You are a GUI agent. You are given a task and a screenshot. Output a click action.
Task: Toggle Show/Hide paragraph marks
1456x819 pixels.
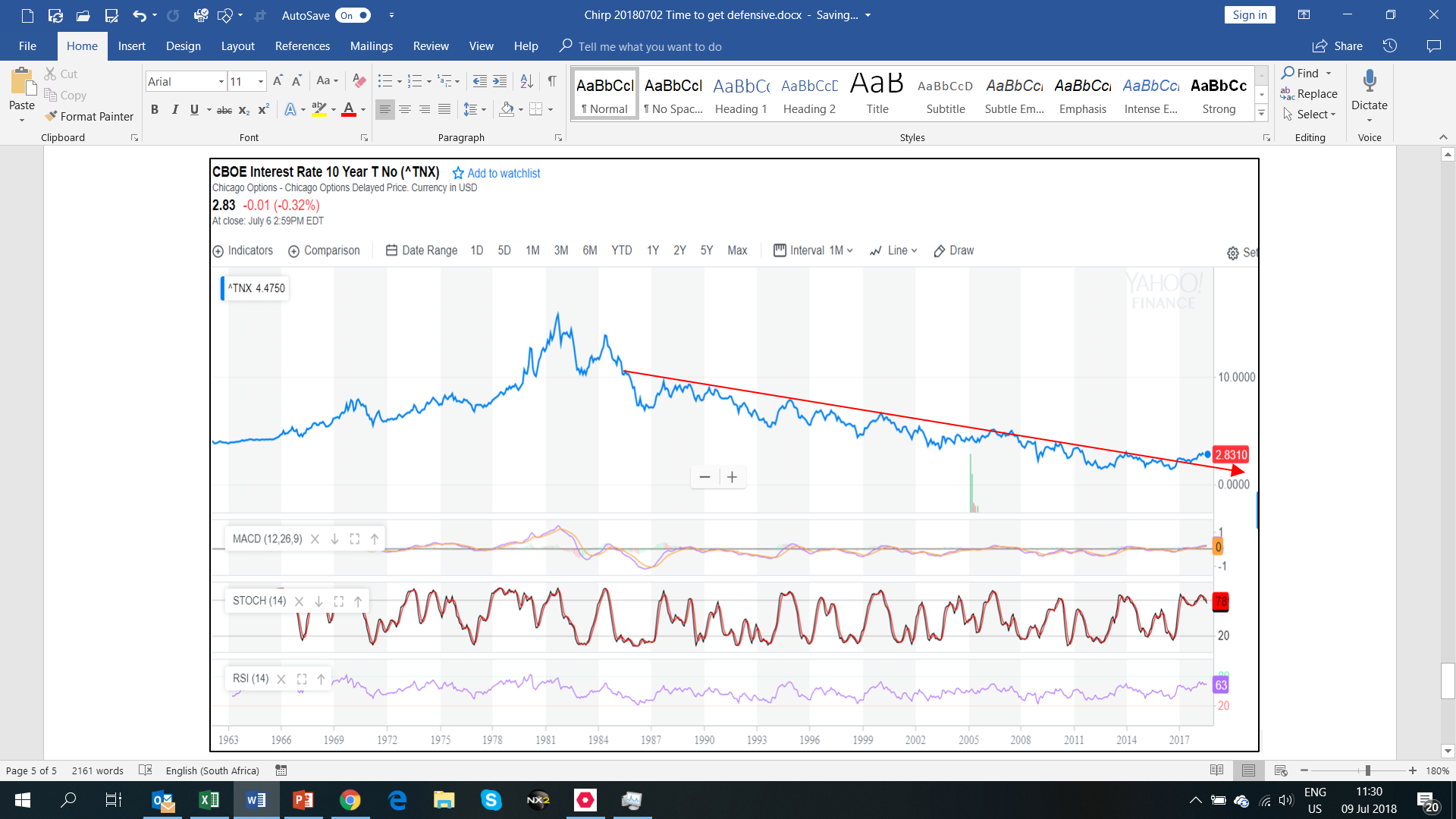pos(552,81)
